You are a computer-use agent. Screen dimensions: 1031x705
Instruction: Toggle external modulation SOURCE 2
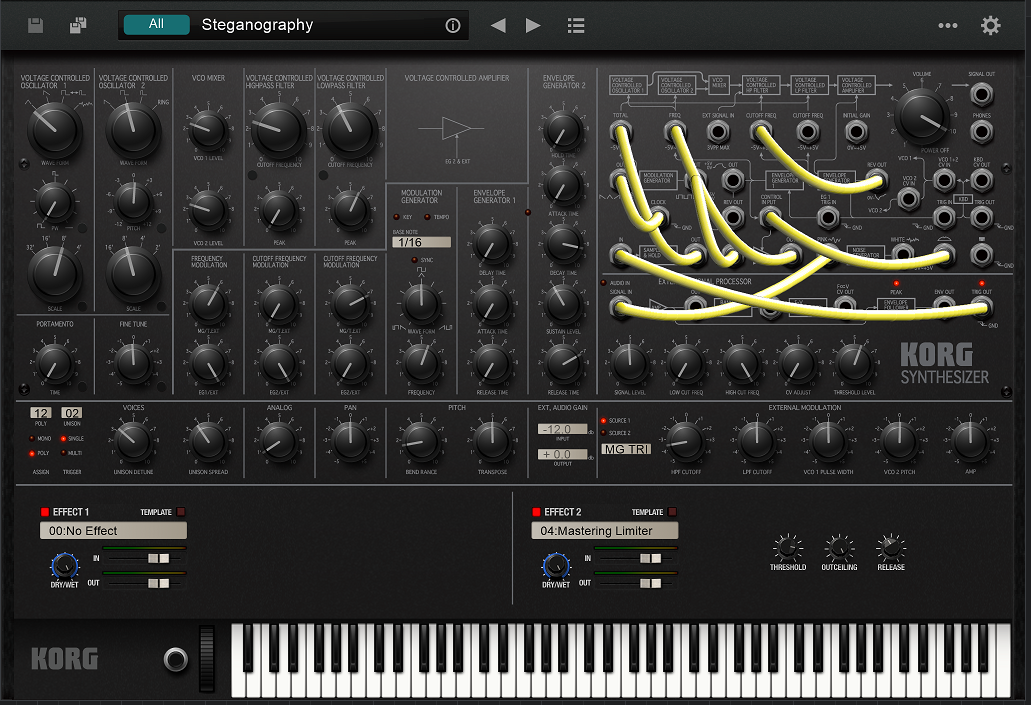[x=604, y=433]
